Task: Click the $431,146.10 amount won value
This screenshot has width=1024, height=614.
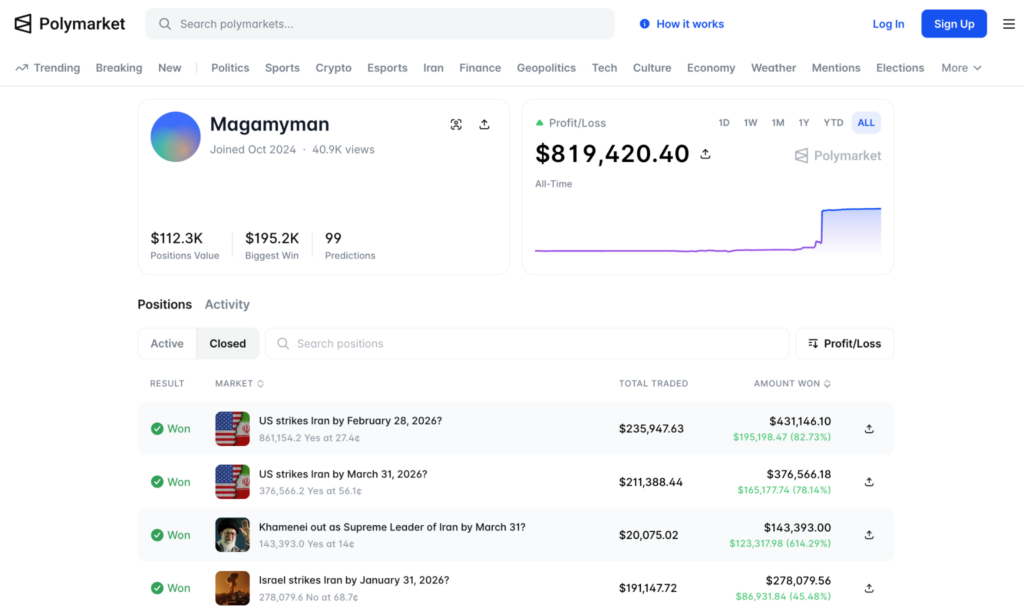Action: 800,421
